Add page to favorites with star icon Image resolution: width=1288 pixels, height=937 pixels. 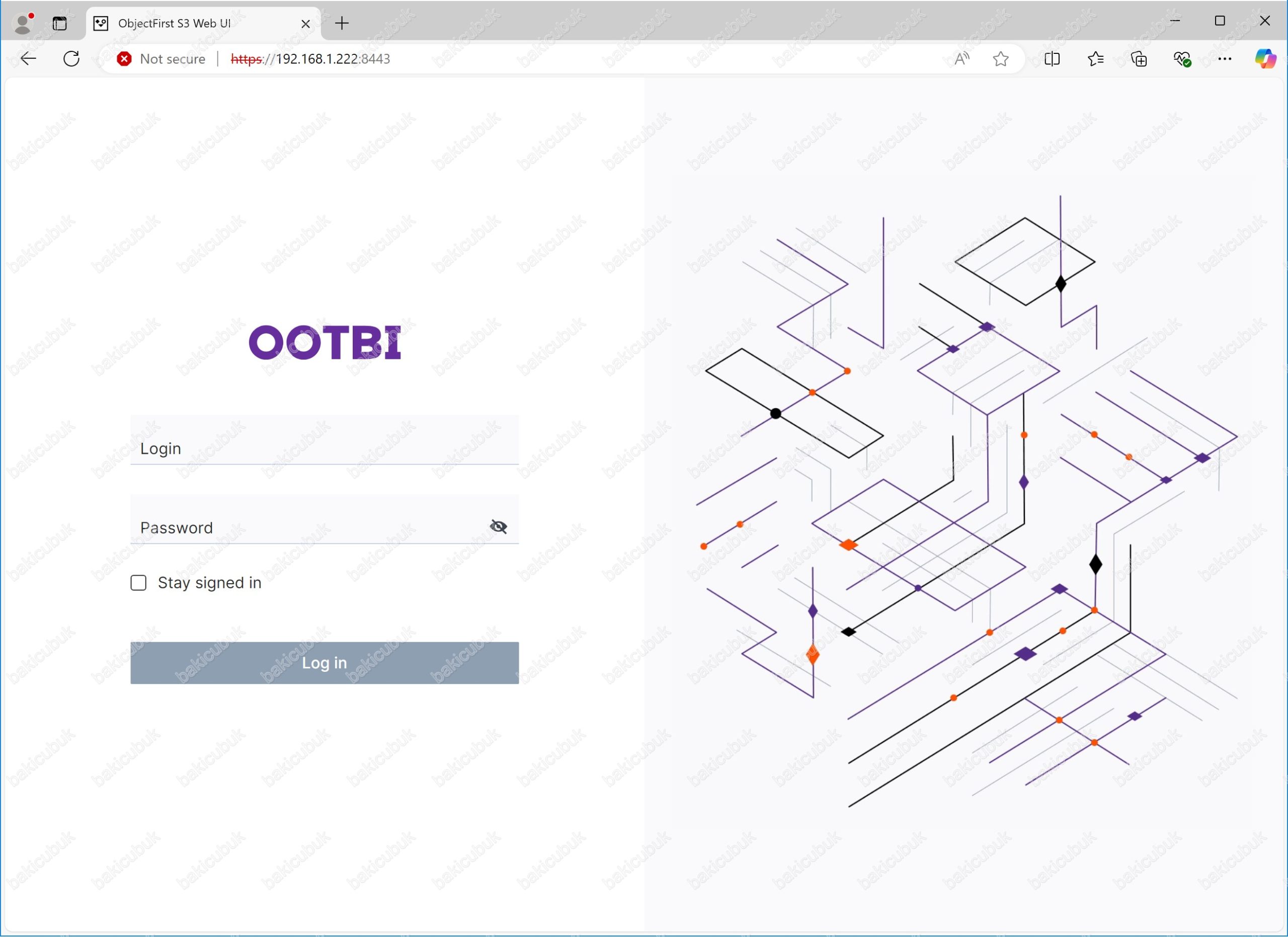[1001, 58]
